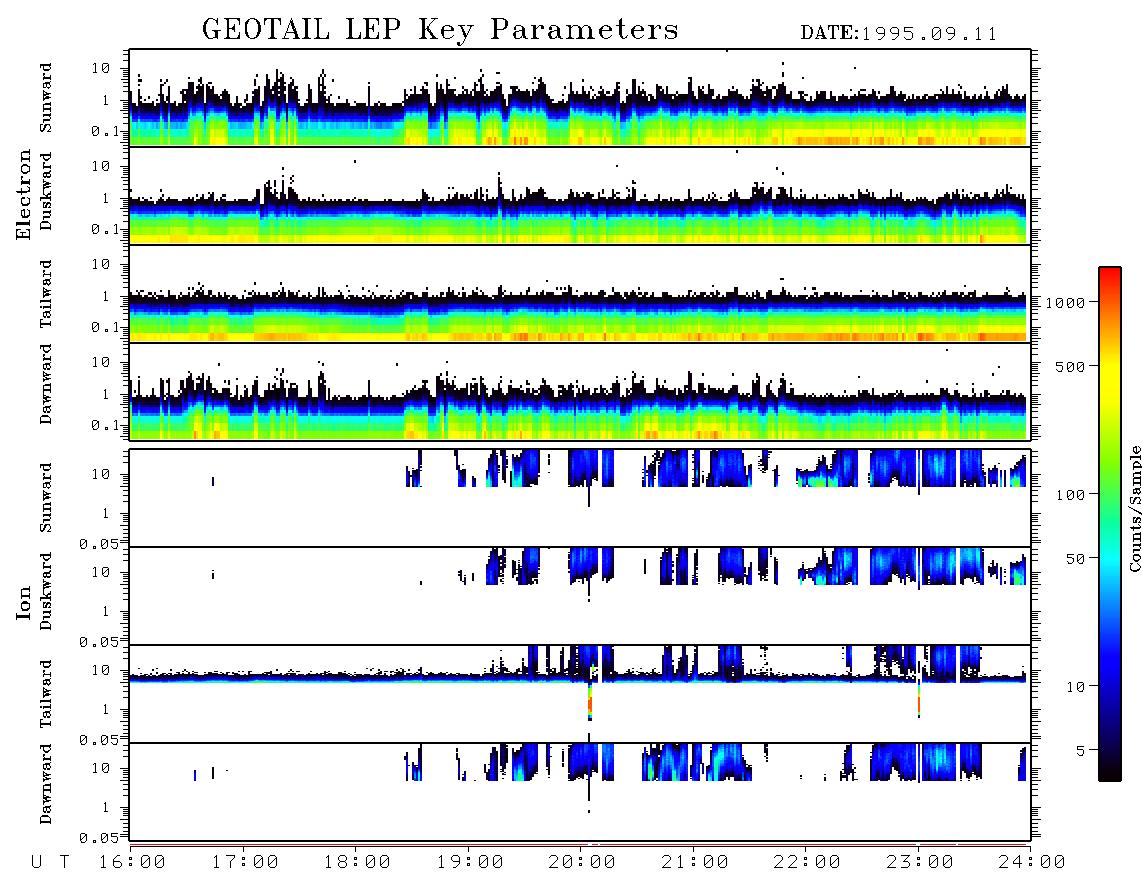Click the "DATE:1995.09.11" label
This screenshot has width=1142, height=880.
click(899, 34)
